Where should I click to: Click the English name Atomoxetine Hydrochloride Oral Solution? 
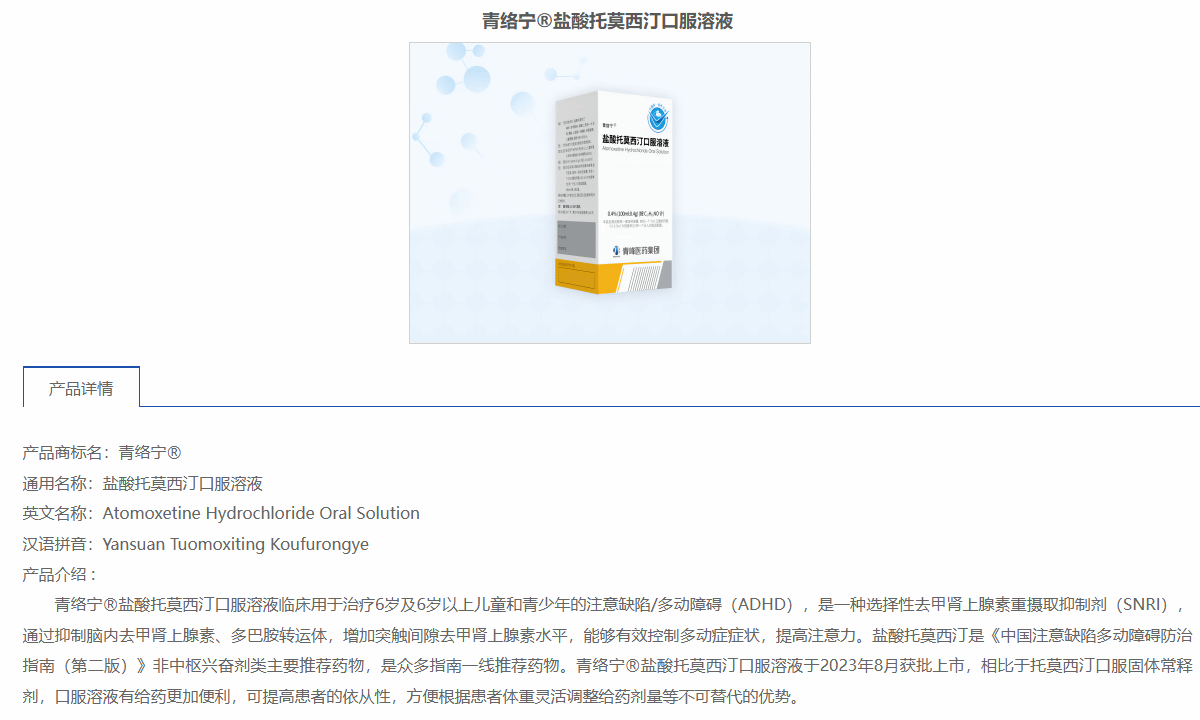click(x=221, y=513)
